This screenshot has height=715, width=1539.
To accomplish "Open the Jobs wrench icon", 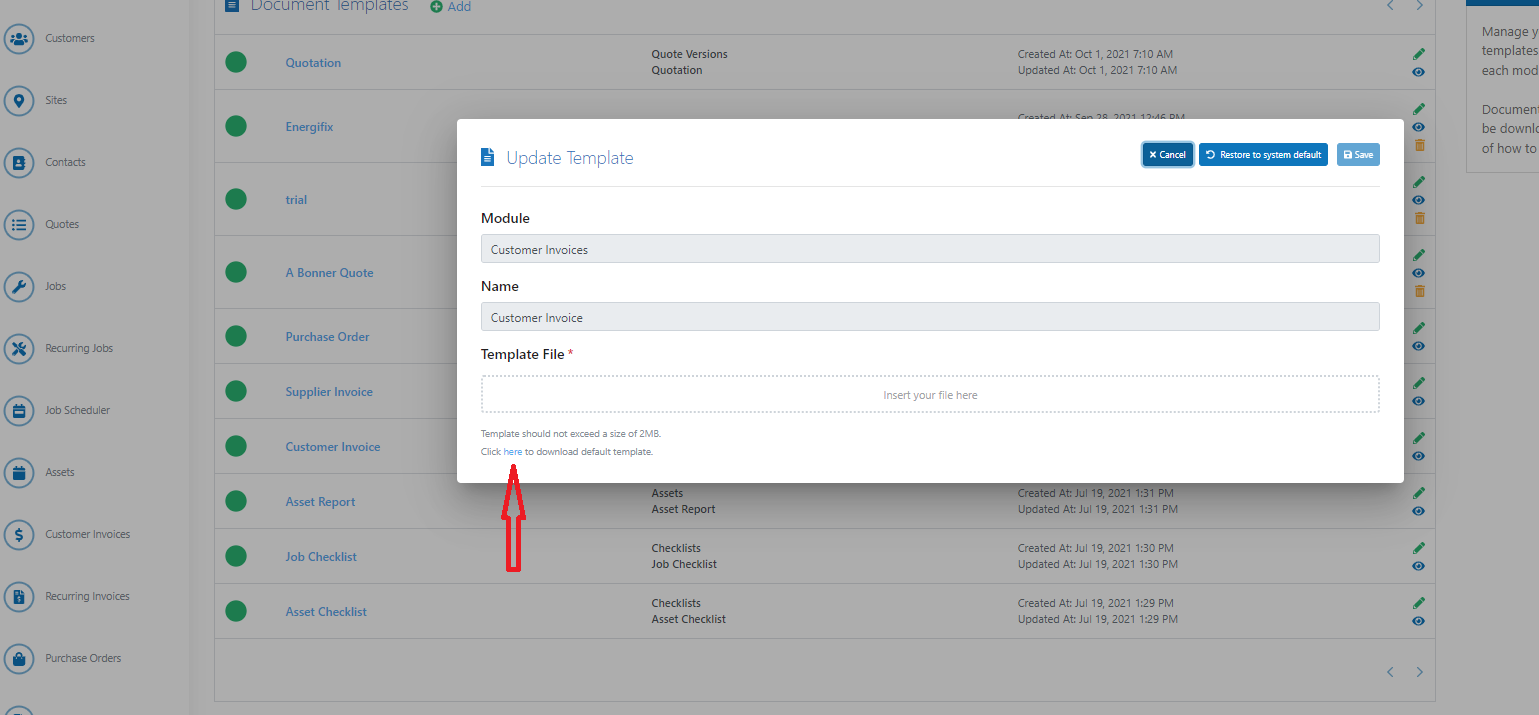I will [x=18, y=287].
